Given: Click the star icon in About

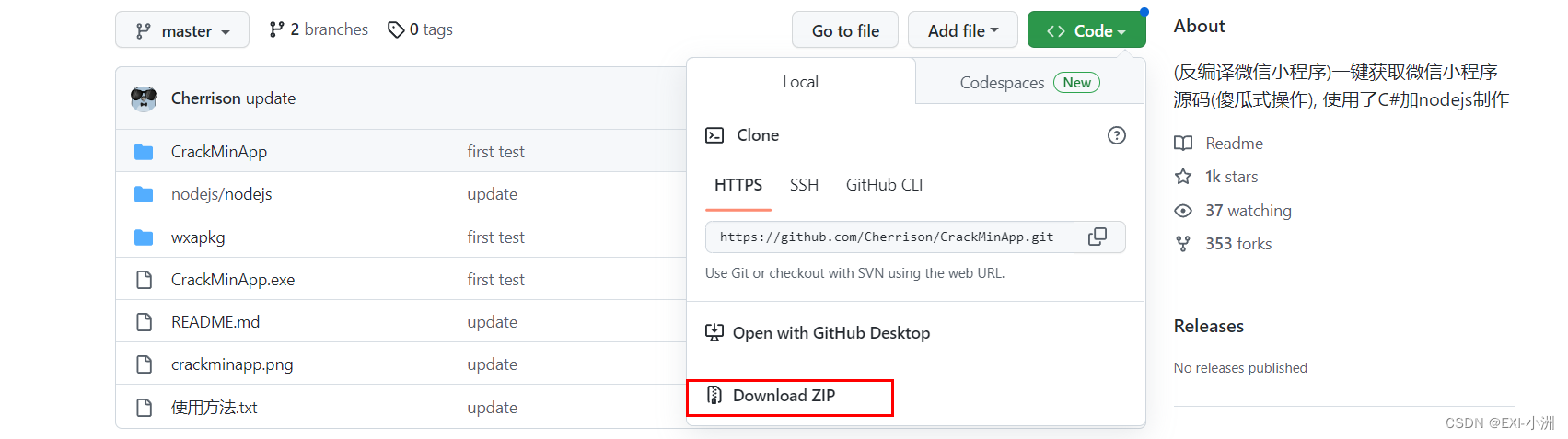Looking at the screenshot, I should pos(1183,176).
